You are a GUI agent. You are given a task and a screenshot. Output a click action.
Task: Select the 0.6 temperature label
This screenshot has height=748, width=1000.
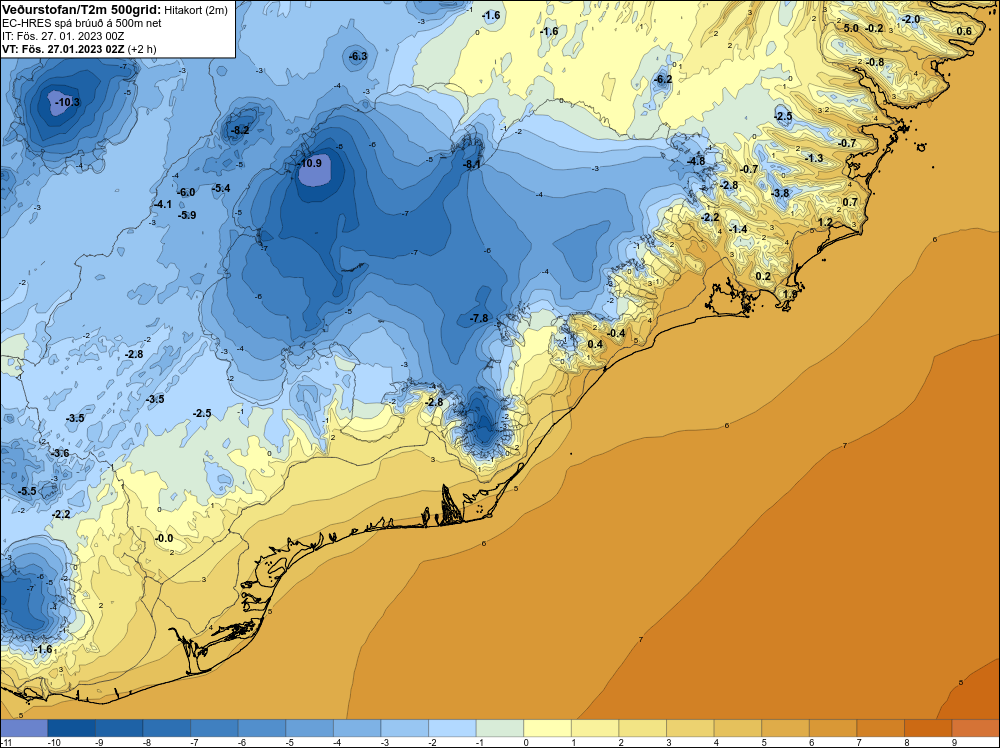point(964,31)
